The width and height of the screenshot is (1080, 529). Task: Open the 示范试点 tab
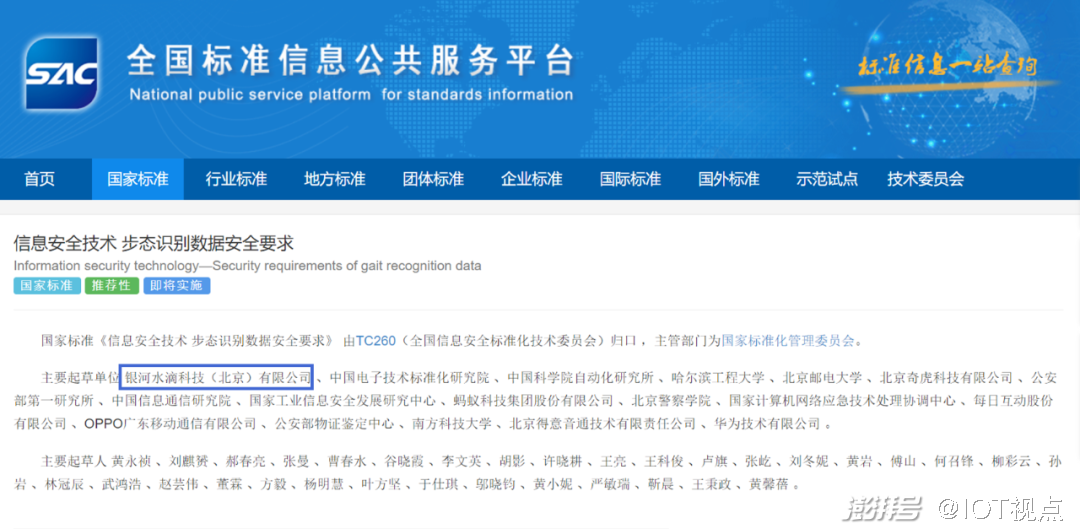click(x=827, y=179)
